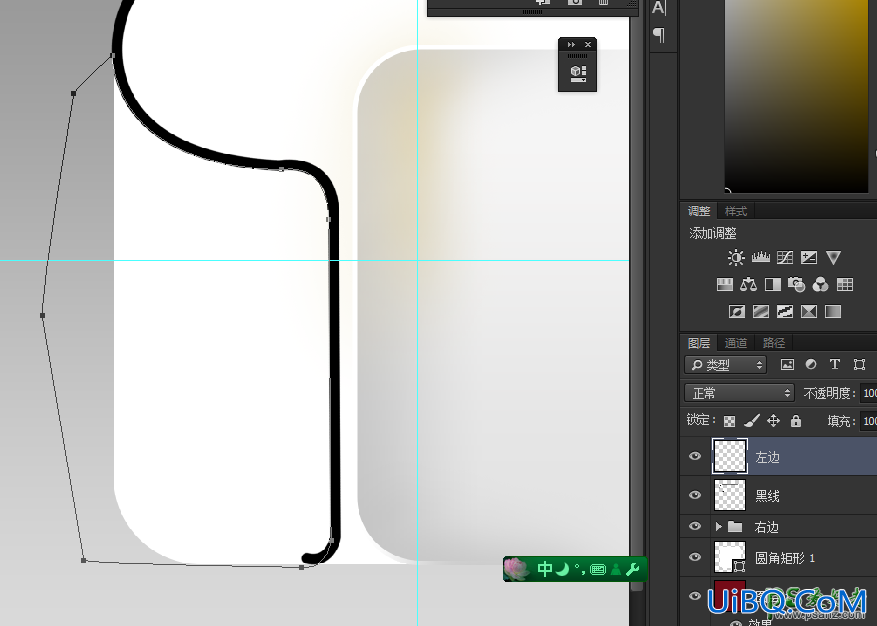877x626 pixels.
Task: Switch to the 路径 tab
Action: click(x=774, y=342)
